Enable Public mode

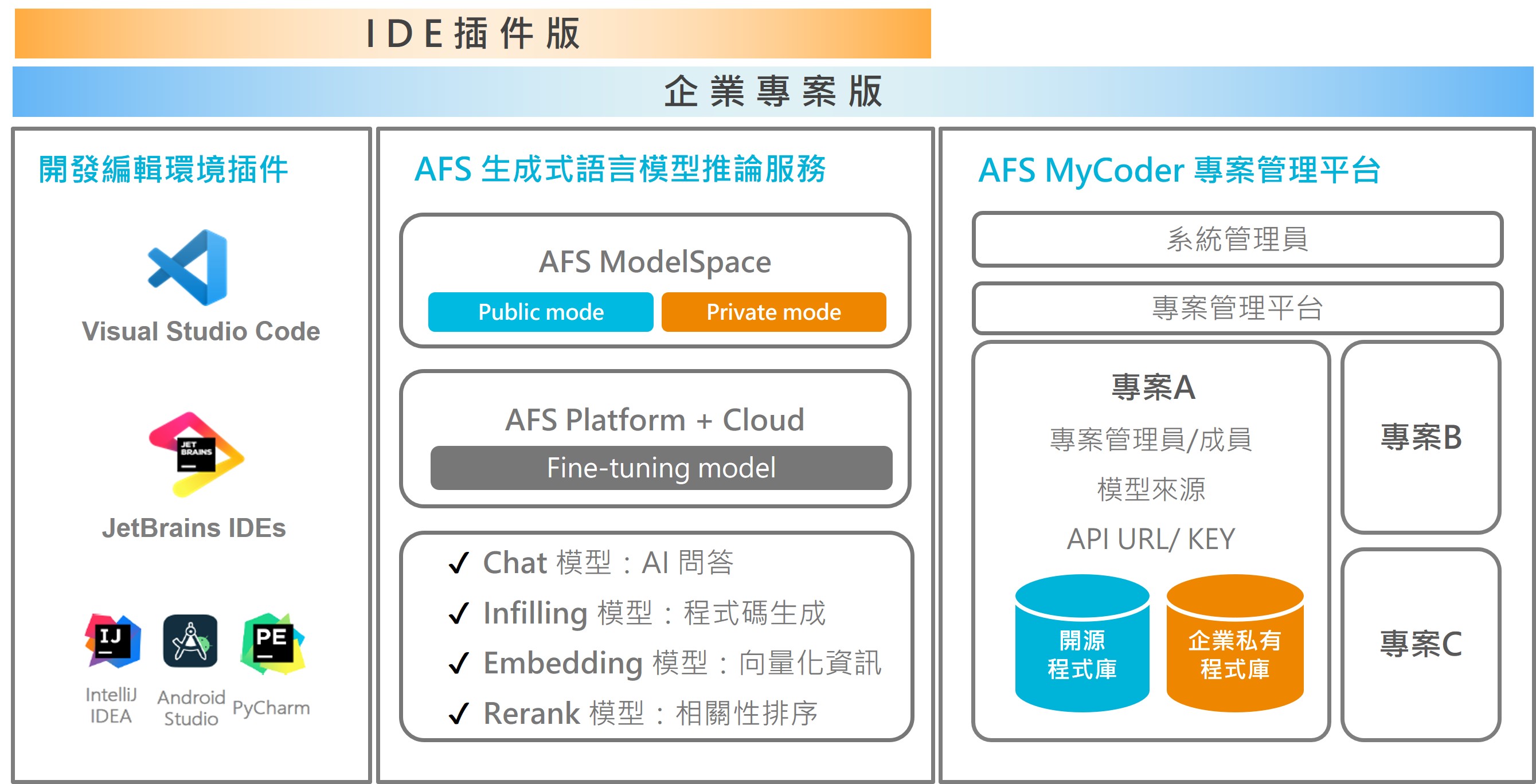coord(540,311)
